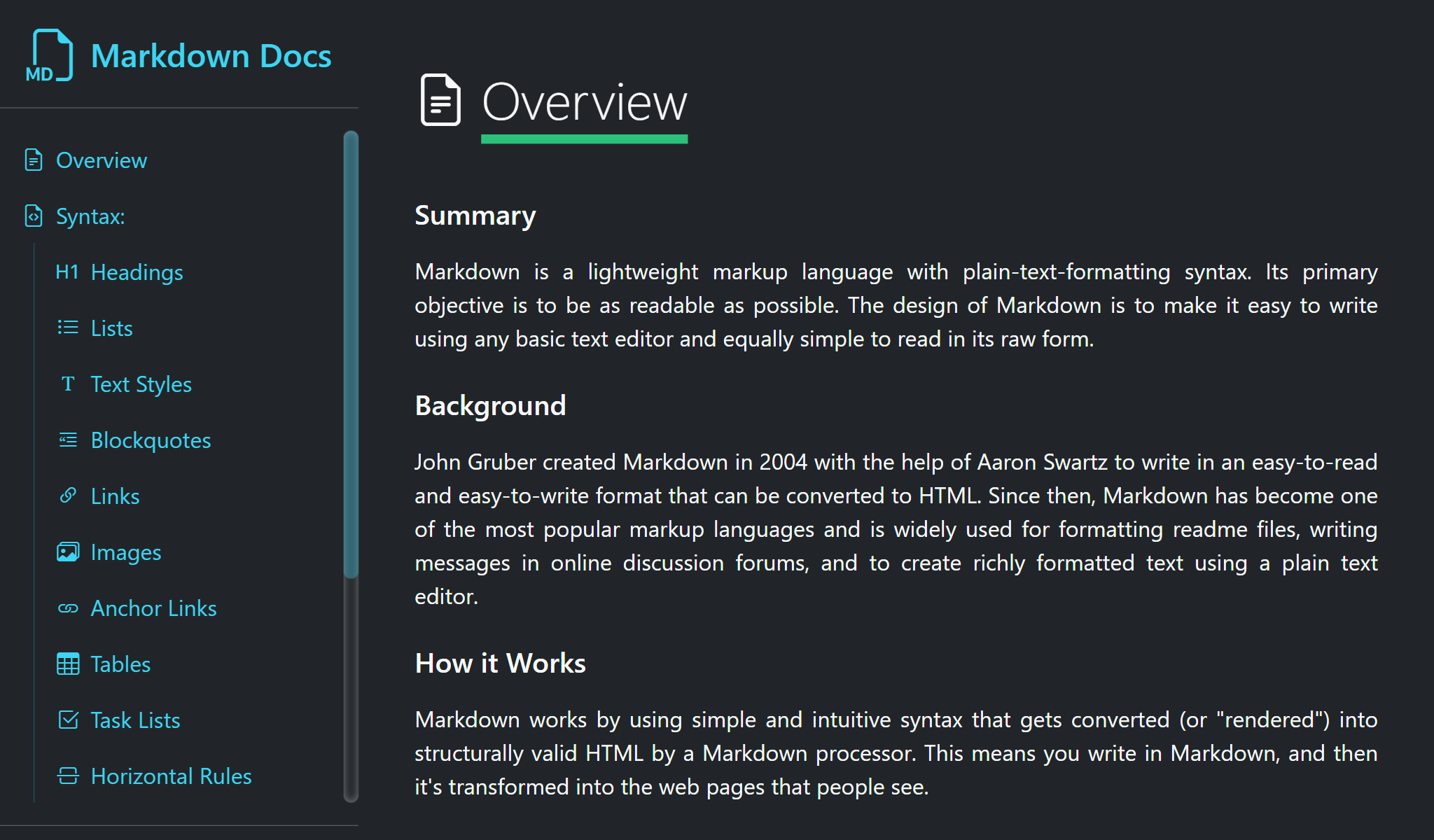Click the Images picture icon
Image resolution: width=1434 pixels, height=840 pixels.
[68, 552]
